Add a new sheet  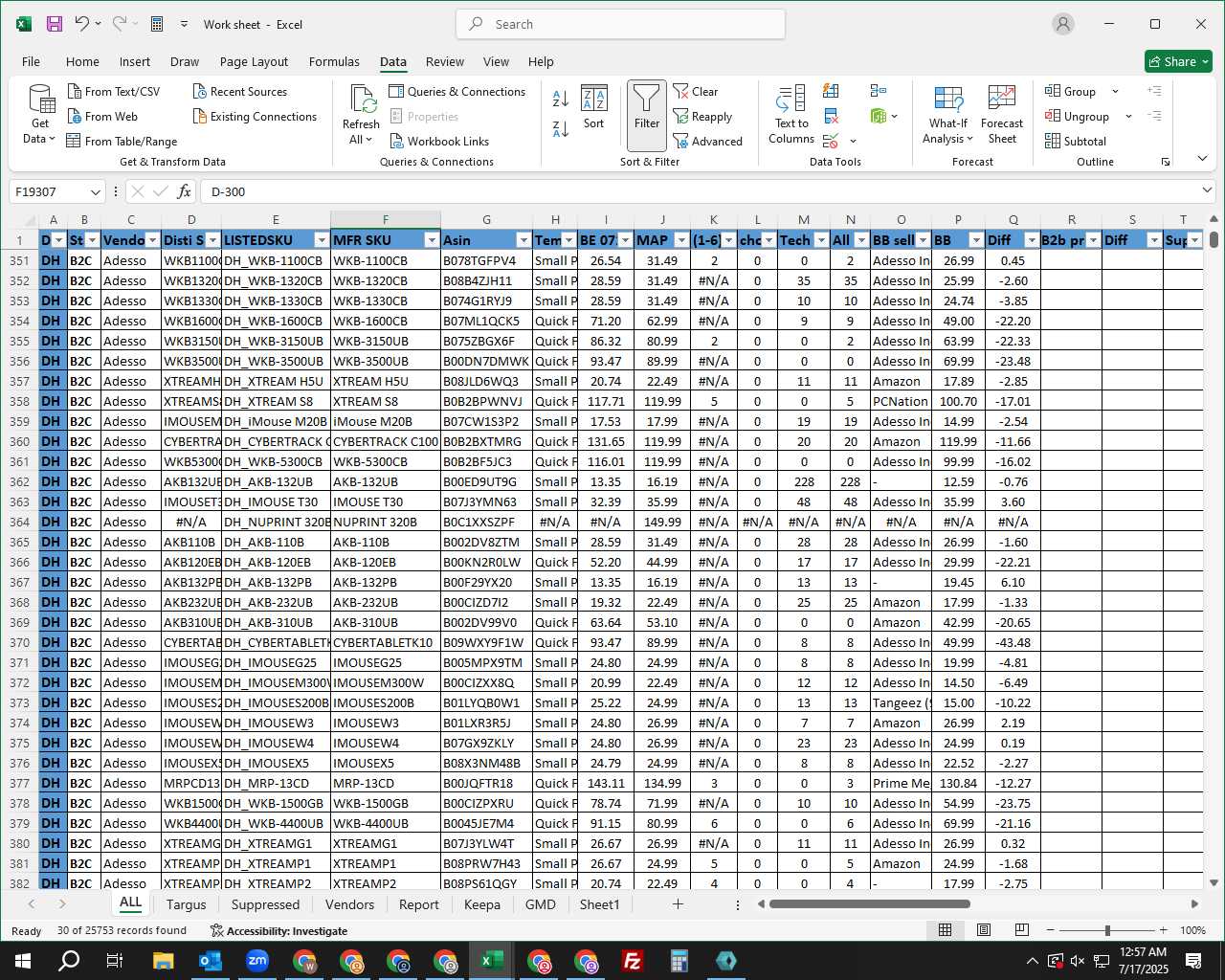click(x=678, y=903)
